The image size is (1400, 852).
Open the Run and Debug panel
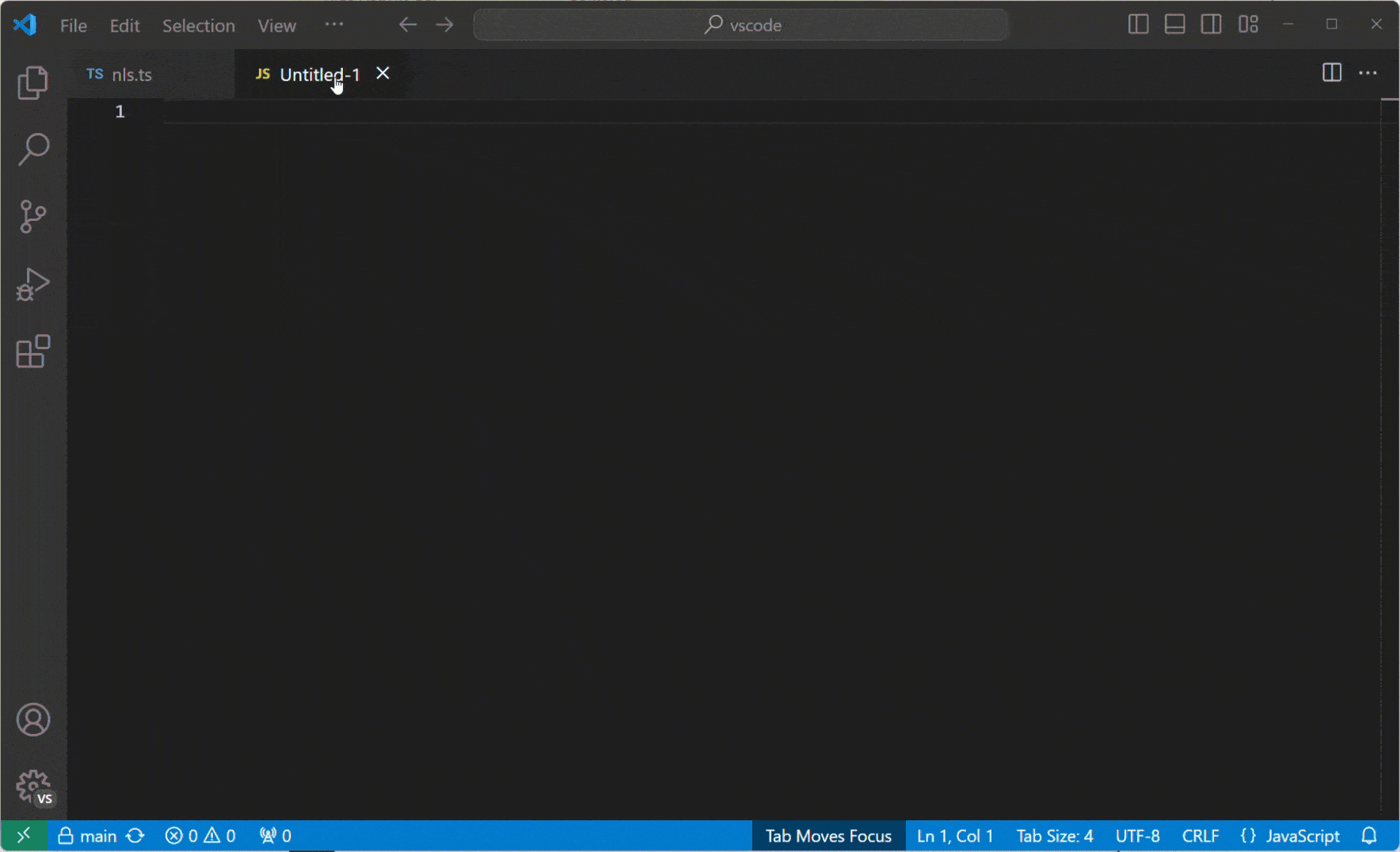click(x=32, y=283)
